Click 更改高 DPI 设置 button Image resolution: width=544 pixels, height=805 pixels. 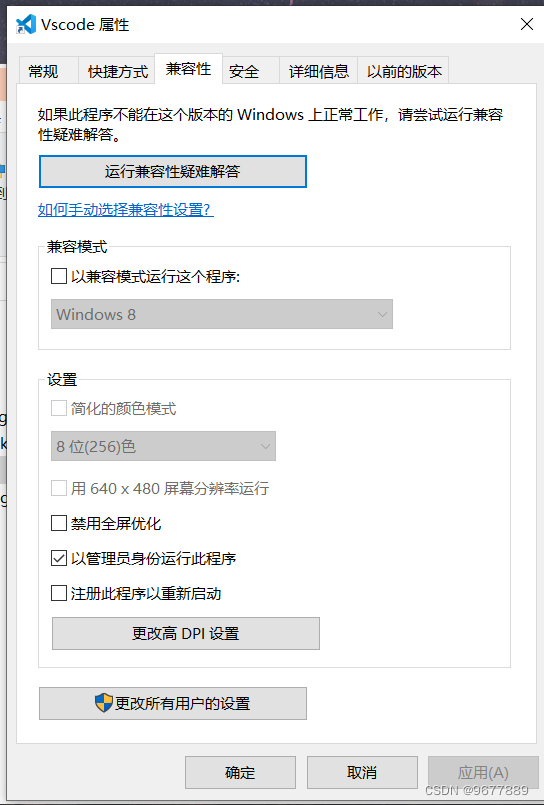[x=186, y=634]
